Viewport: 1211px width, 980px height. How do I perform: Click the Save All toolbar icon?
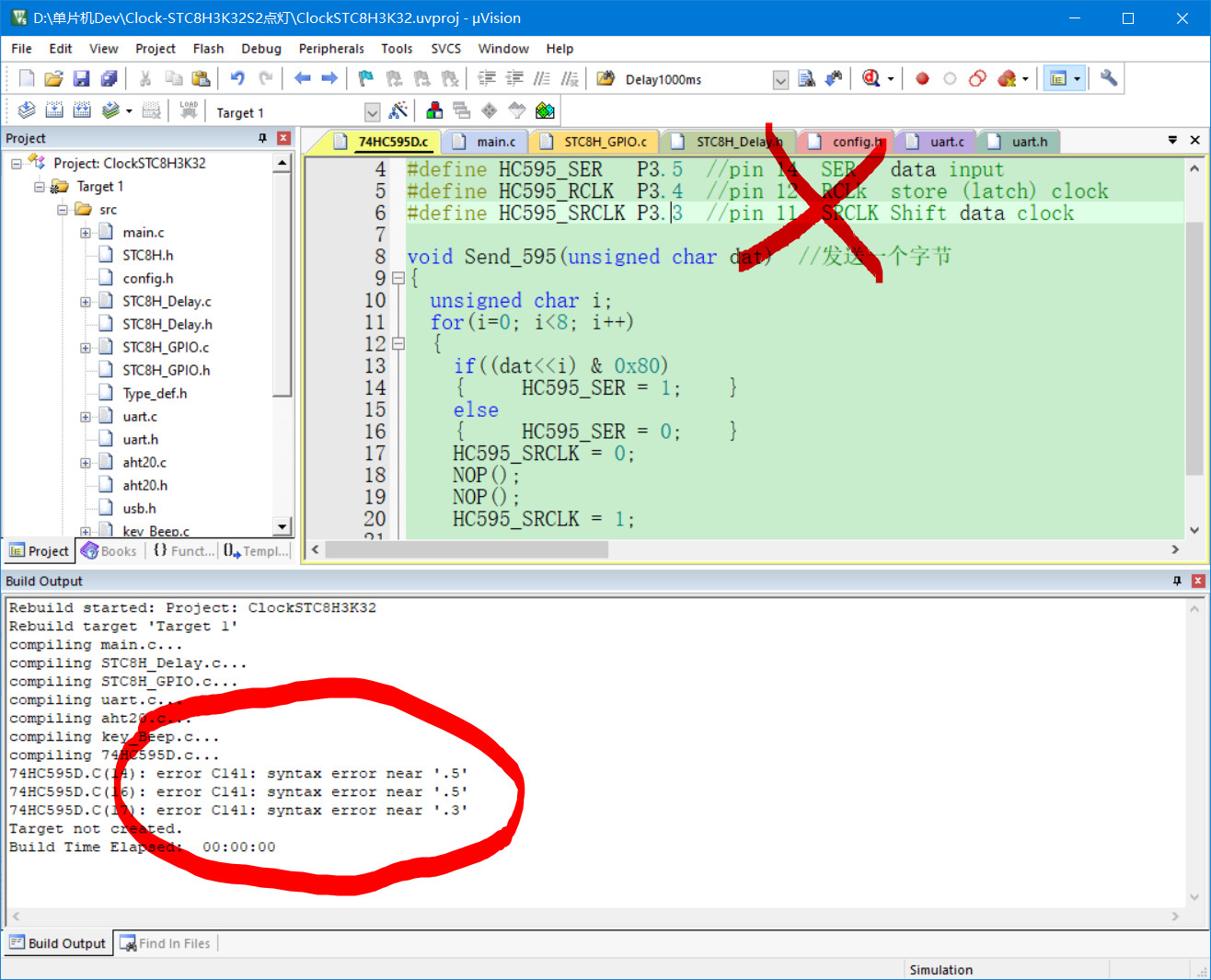(x=109, y=79)
